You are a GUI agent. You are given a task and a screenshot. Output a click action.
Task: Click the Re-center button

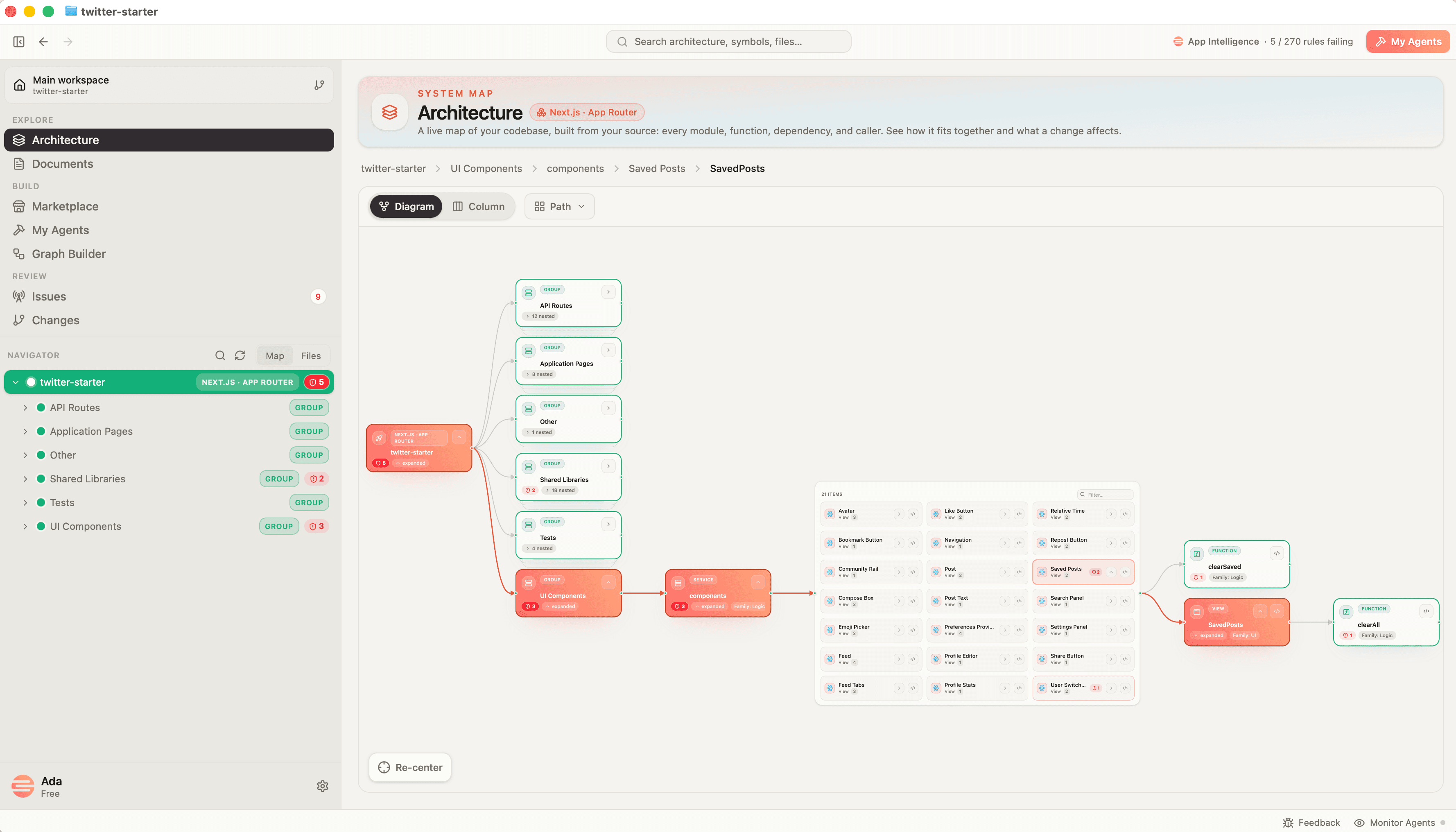[x=410, y=767]
